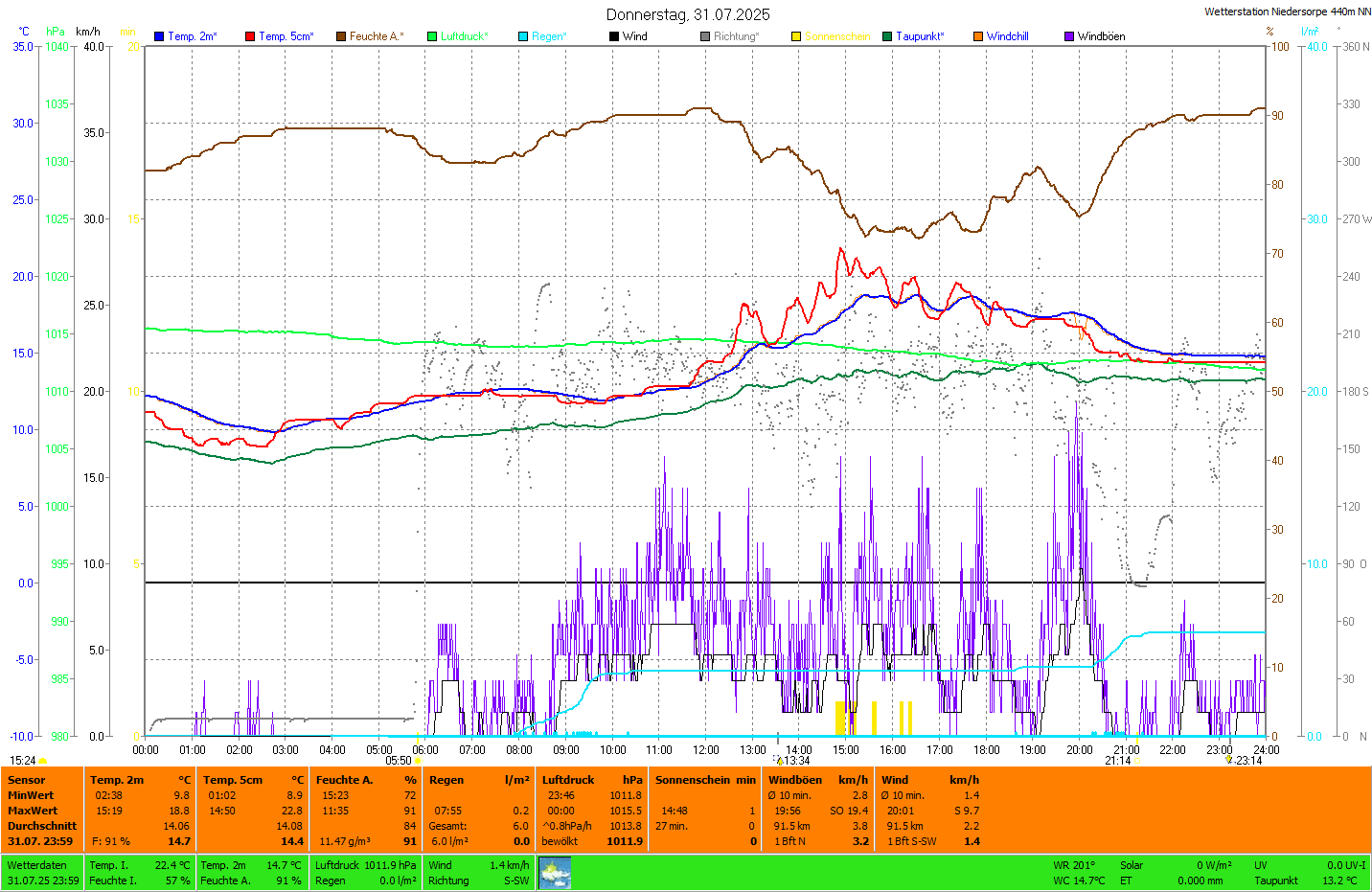Click the green Luftdruck legend square
This screenshot has height=892, width=1372.
click(x=432, y=36)
